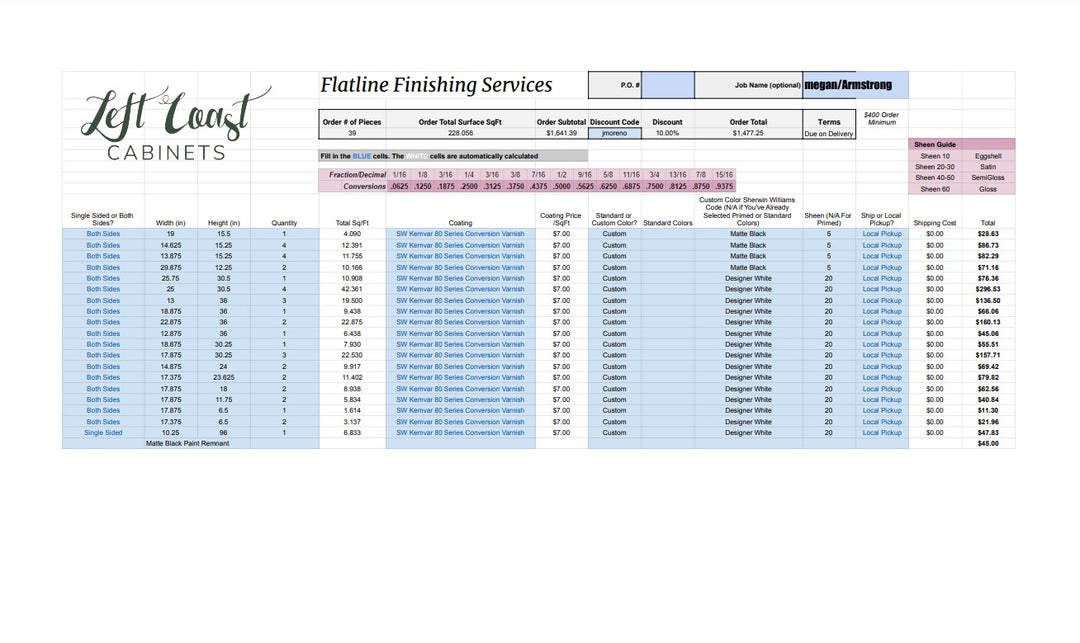Click 'Matte Black' in the $71.16 row
1080x643 pixels.
coord(748,267)
